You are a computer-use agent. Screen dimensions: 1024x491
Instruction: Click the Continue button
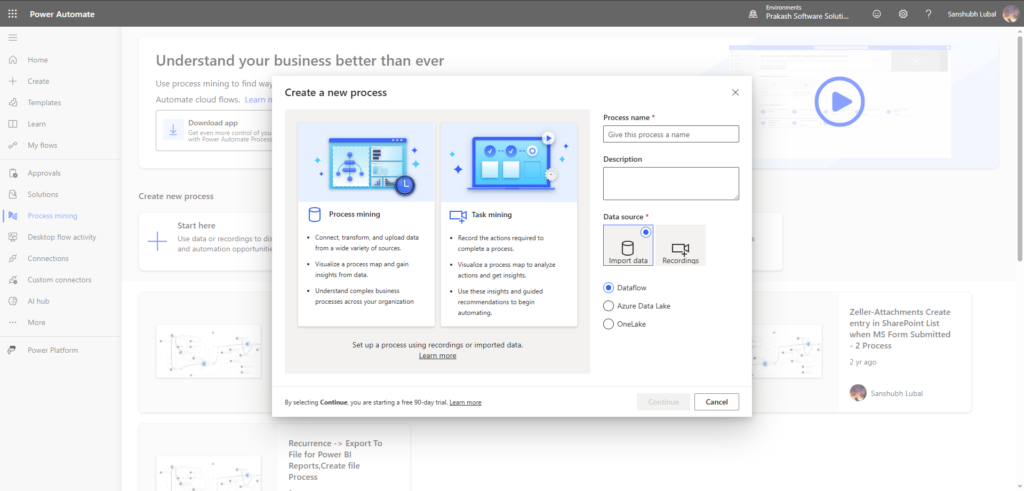(x=663, y=402)
